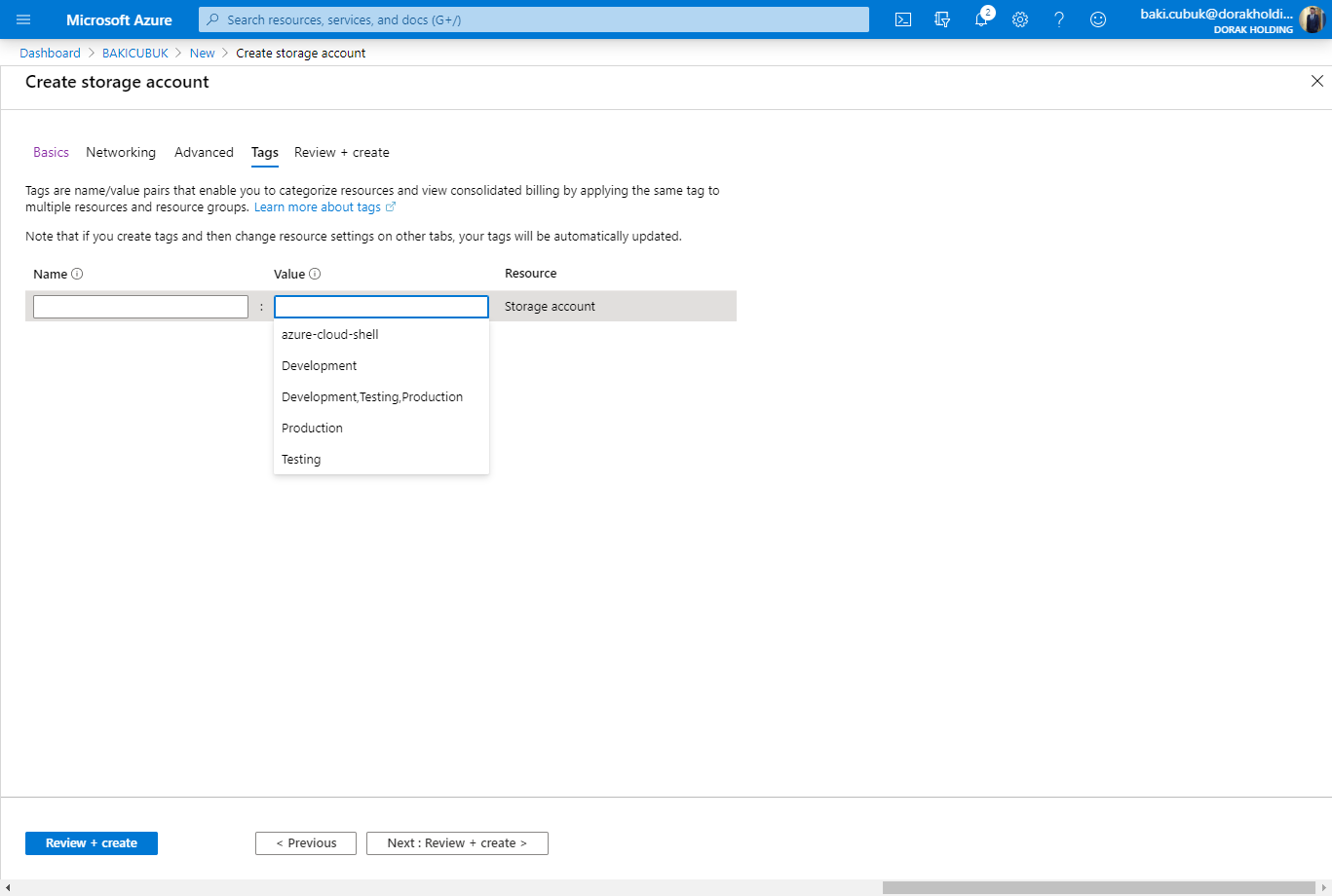Screen dimensions: 1332x896
Task: Open the Learn more about tags link
Action: click(x=324, y=207)
